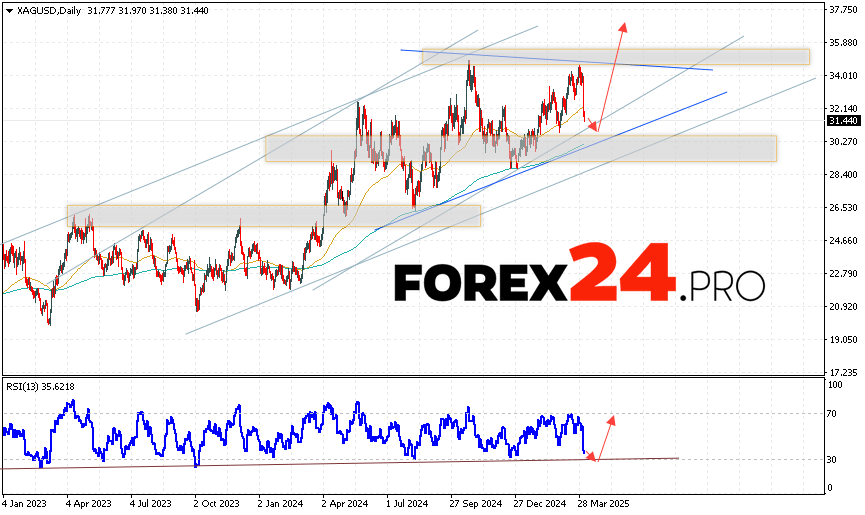Click the 4 Jan 2023 date label

pos(25,505)
